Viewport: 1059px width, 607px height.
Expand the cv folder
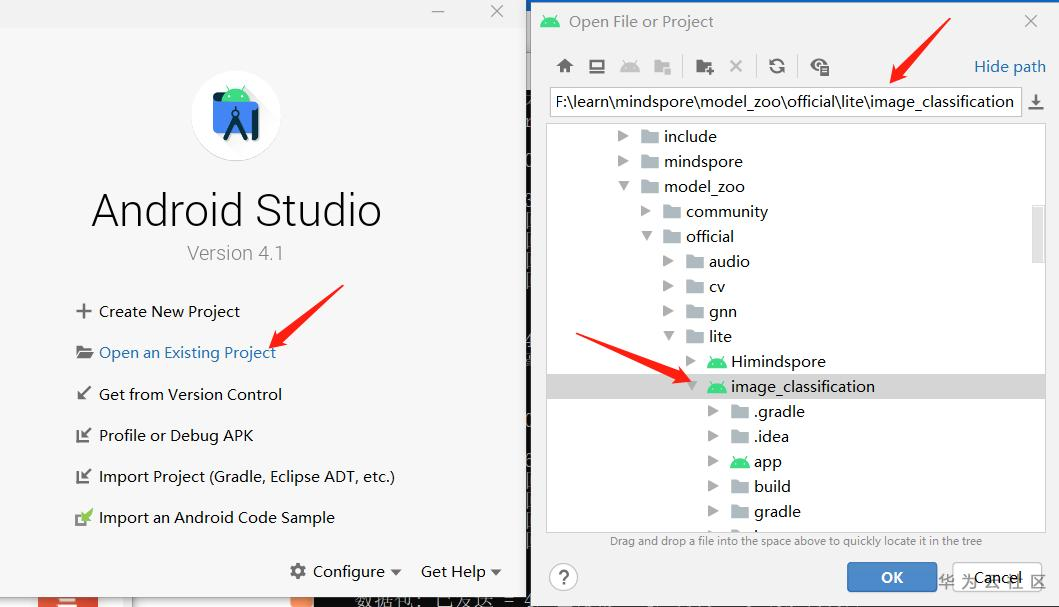(x=668, y=286)
